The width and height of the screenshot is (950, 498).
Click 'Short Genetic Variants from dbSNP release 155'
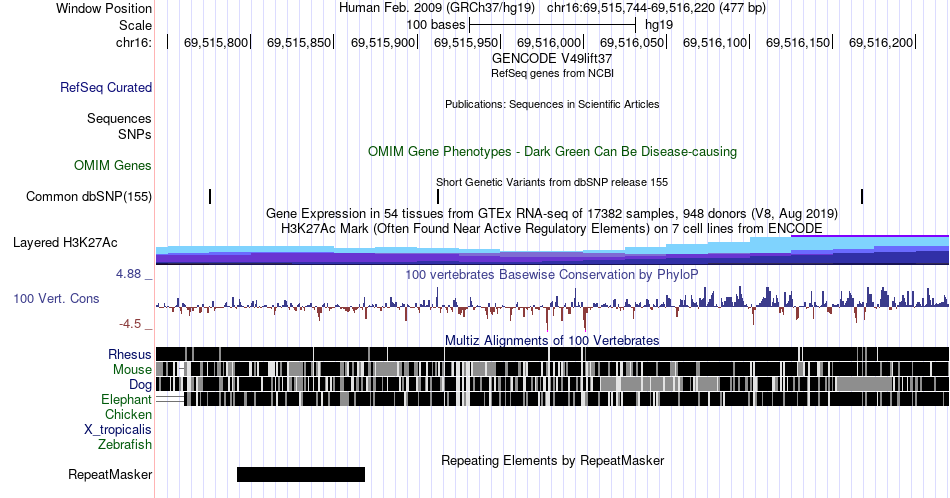[552, 182]
